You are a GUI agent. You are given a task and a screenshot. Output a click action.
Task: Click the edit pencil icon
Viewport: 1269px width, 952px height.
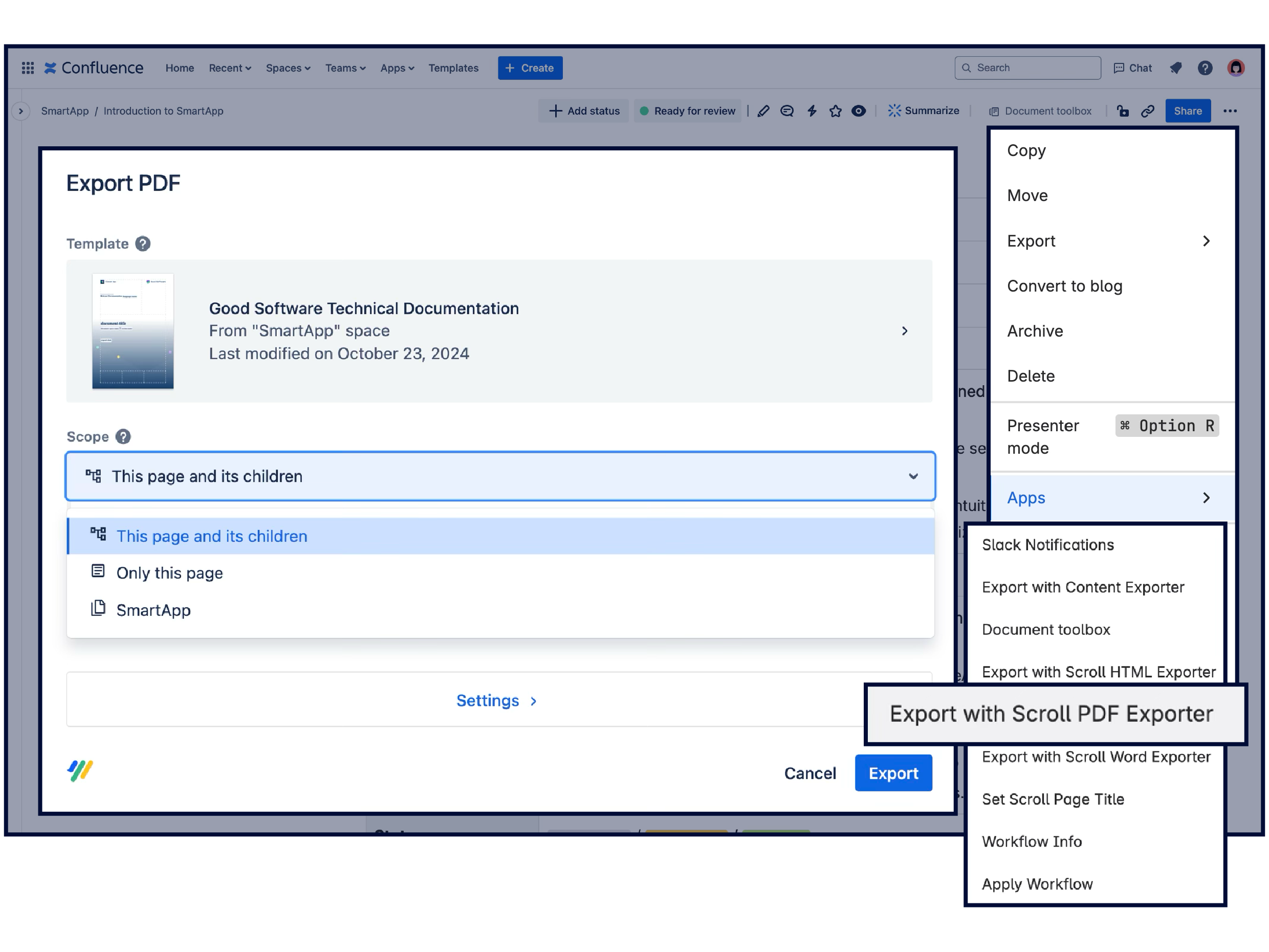(x=763, y=110)
